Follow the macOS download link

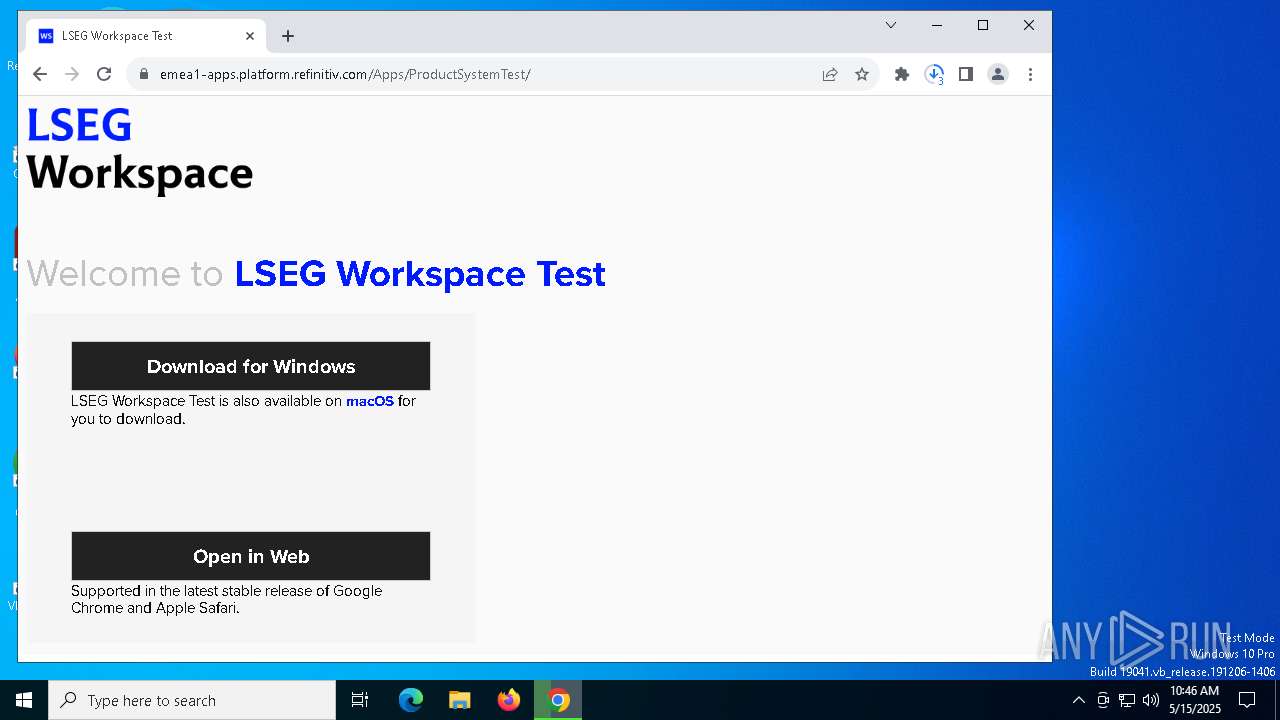370,401
